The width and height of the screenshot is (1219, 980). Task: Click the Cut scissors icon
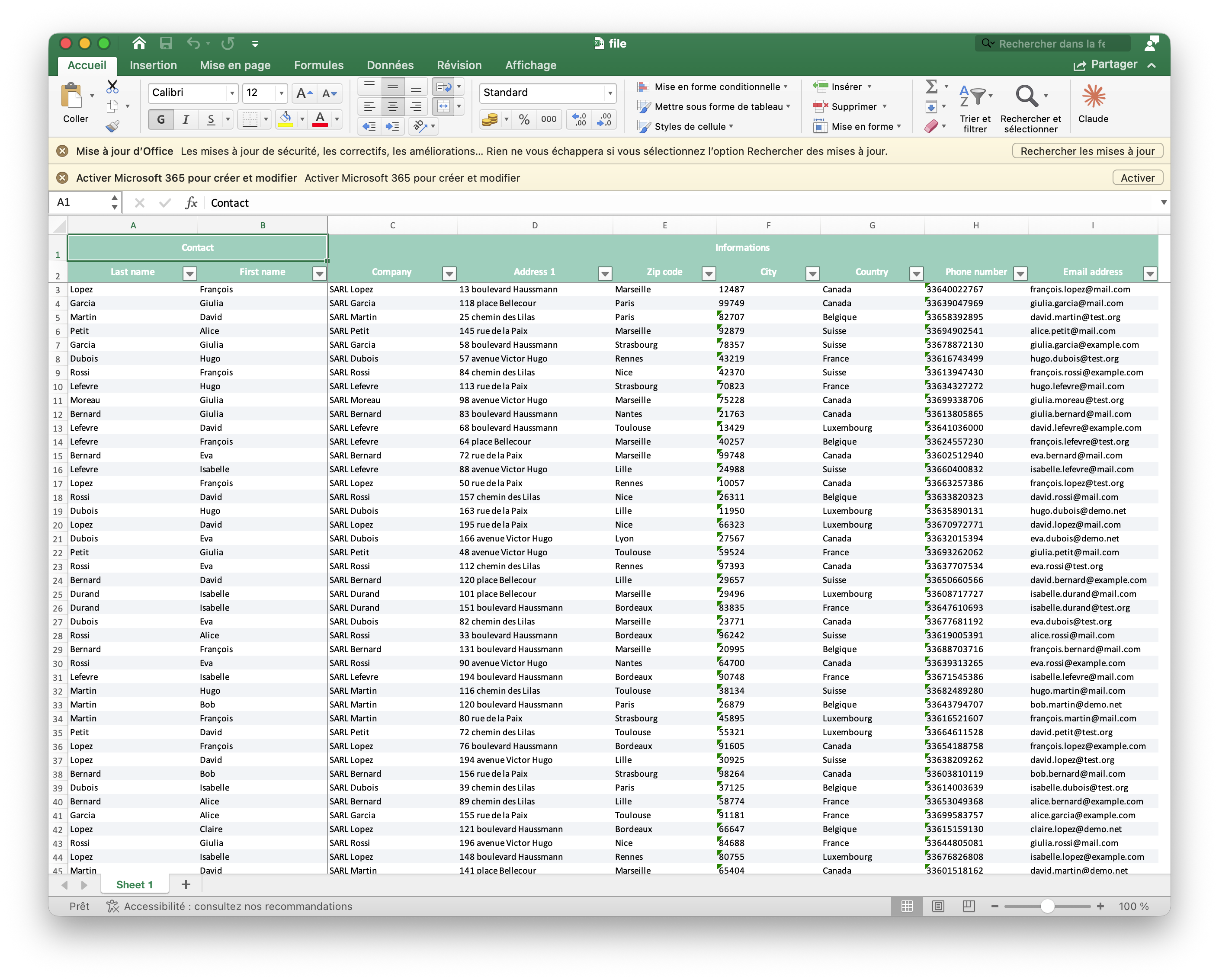click(112, 86)
